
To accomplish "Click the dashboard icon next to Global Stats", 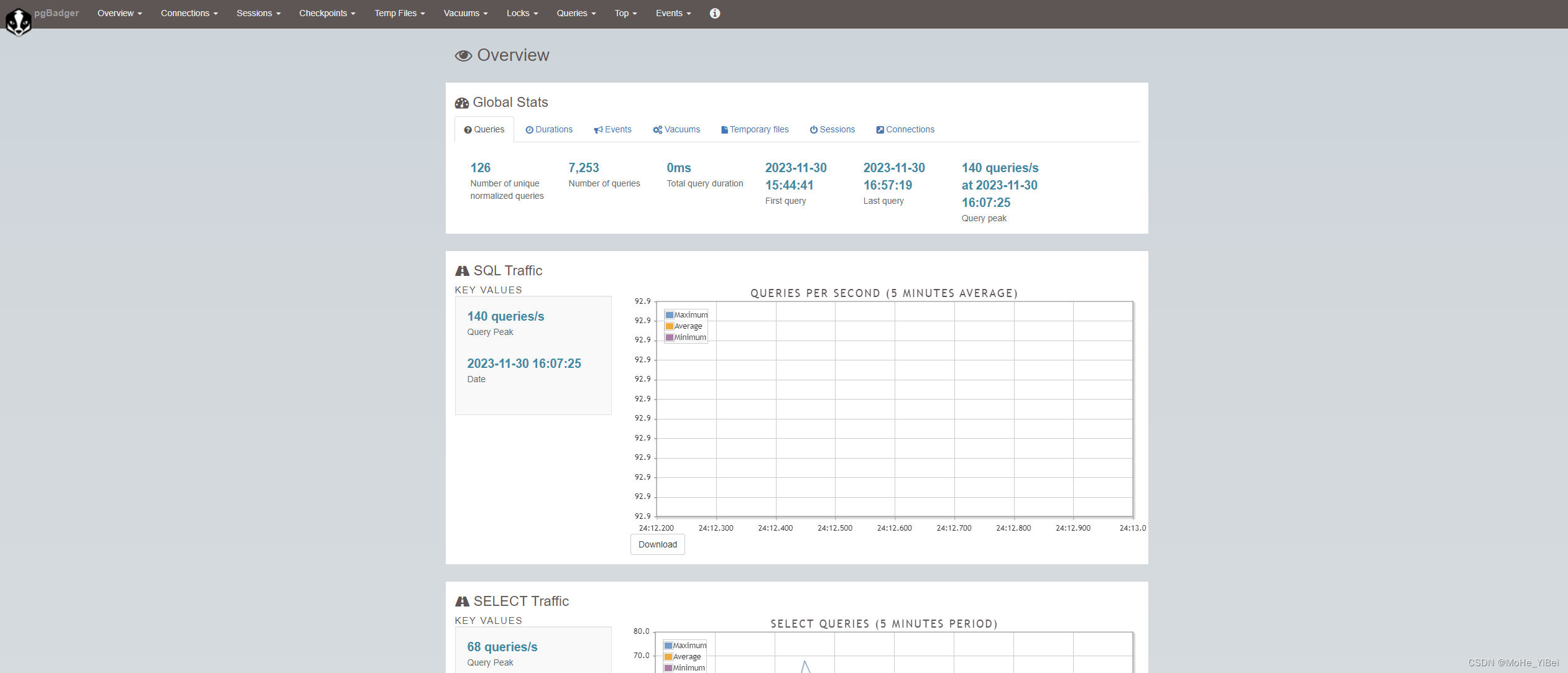I will (461, 103).
